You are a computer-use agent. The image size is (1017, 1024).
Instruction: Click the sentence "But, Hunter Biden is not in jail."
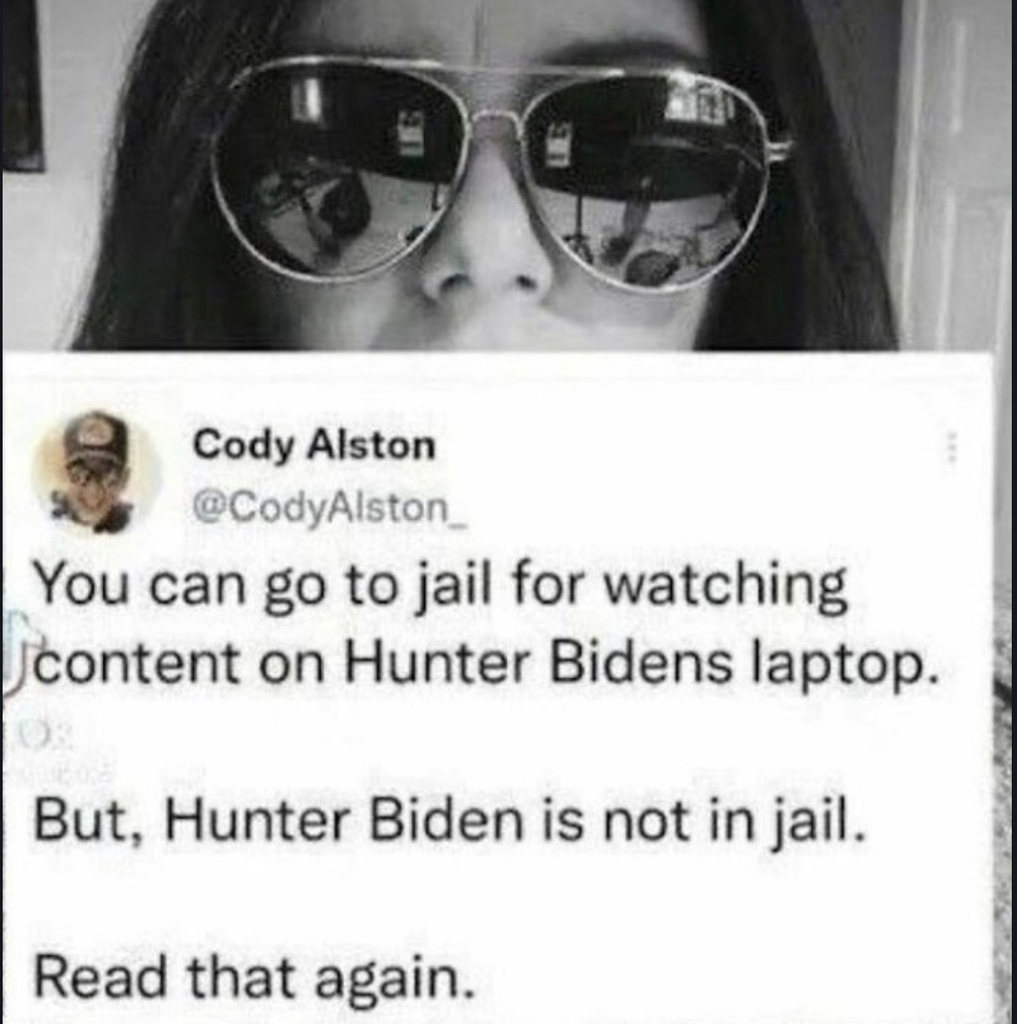pyautogui.click(x=451, y=822)
